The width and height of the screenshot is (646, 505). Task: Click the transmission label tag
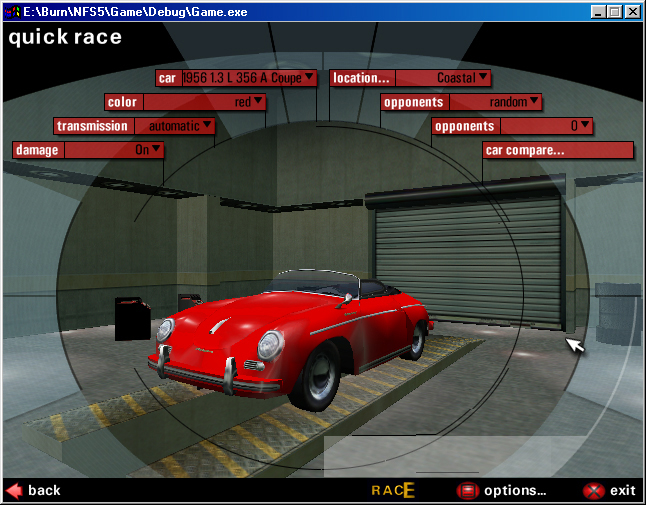pyautogui.click(x=94, y=126)
